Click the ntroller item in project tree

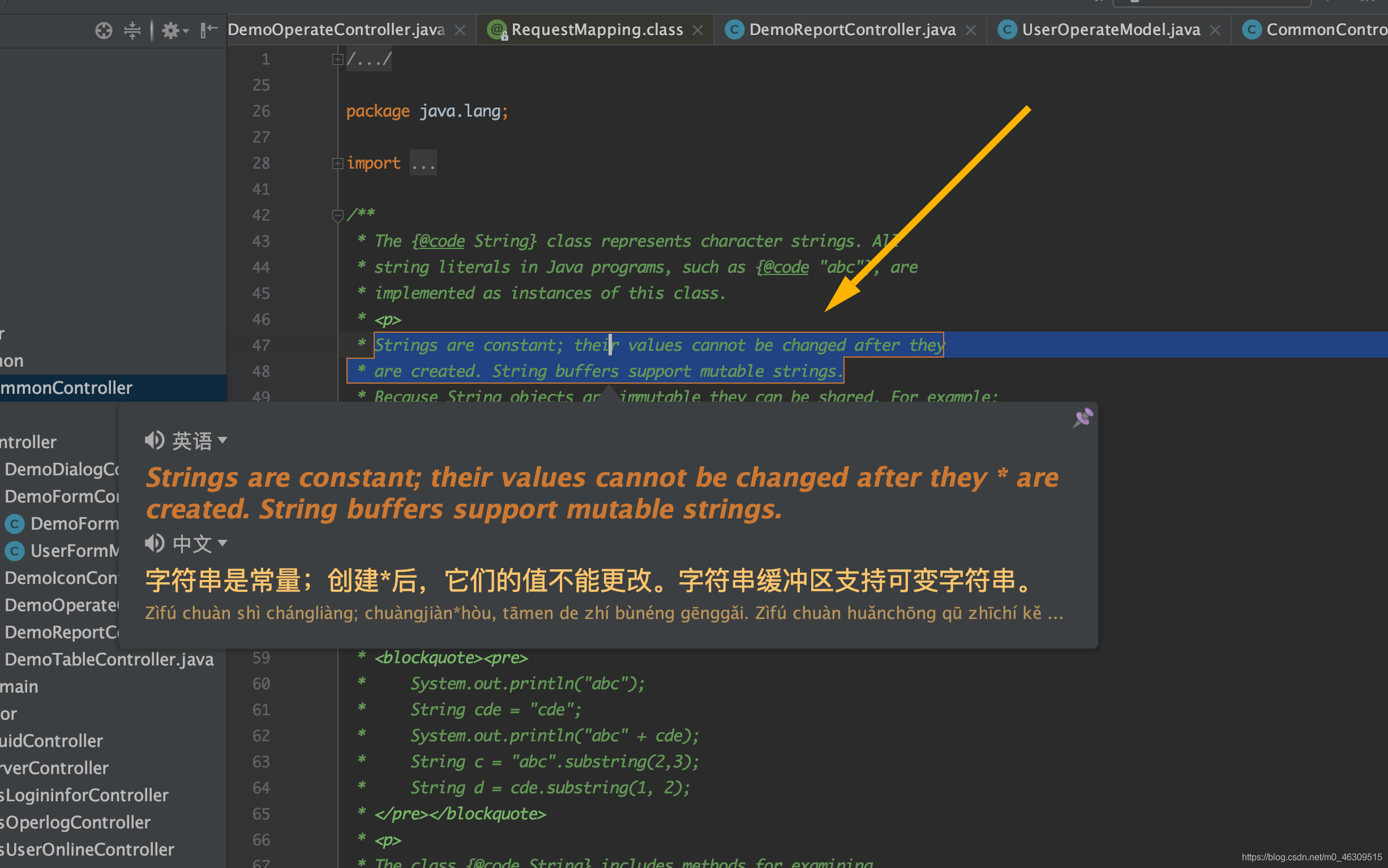(x=28, y=442)
